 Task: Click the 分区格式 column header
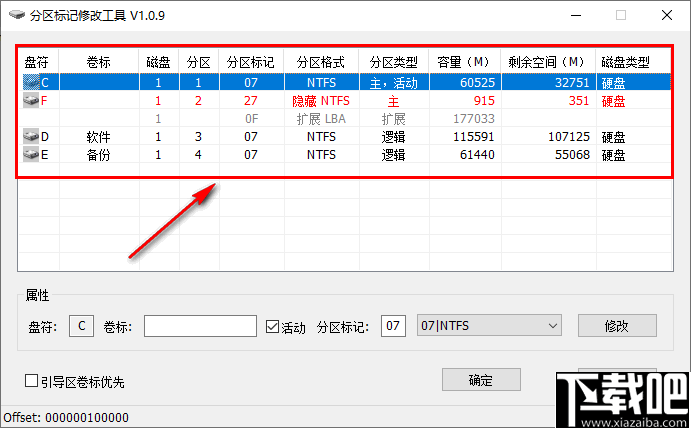point(321,62)
